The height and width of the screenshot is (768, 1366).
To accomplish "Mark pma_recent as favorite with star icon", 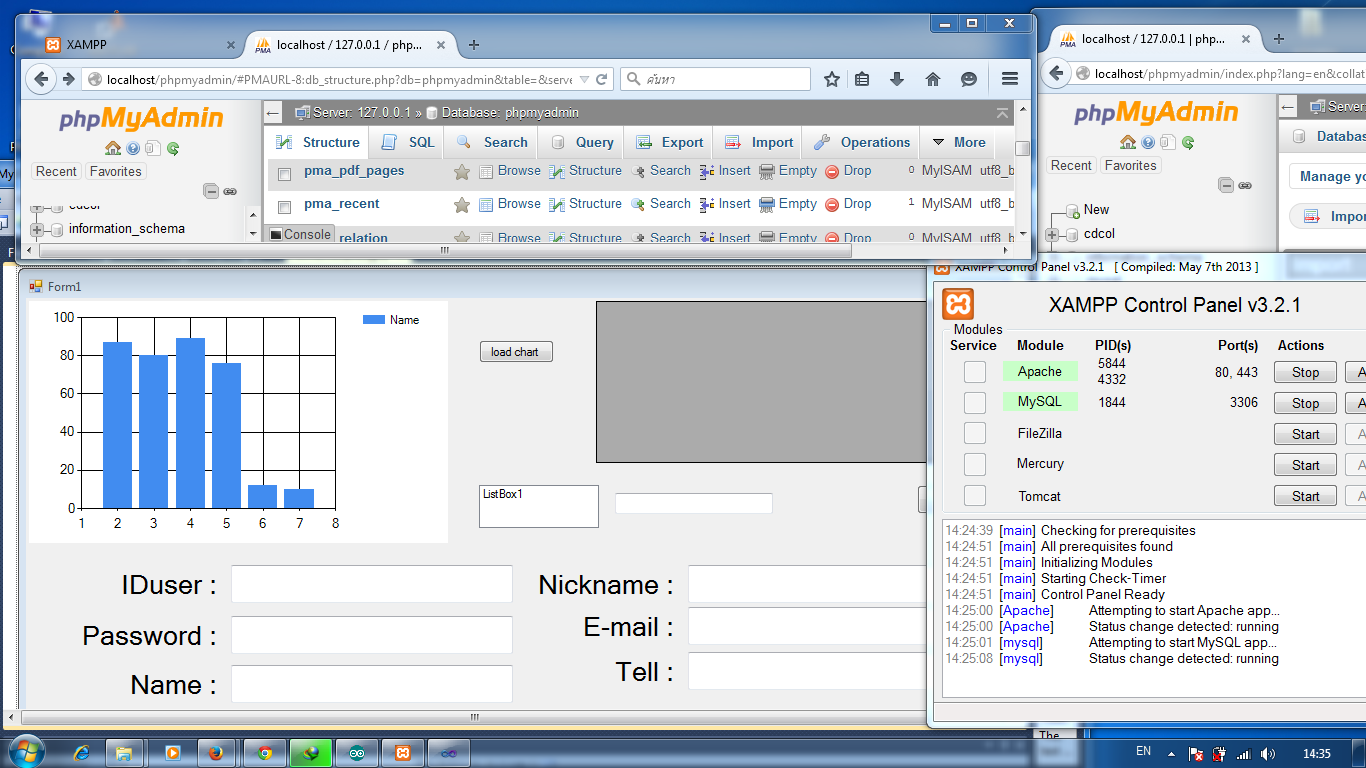I will (x=460, y=203).
